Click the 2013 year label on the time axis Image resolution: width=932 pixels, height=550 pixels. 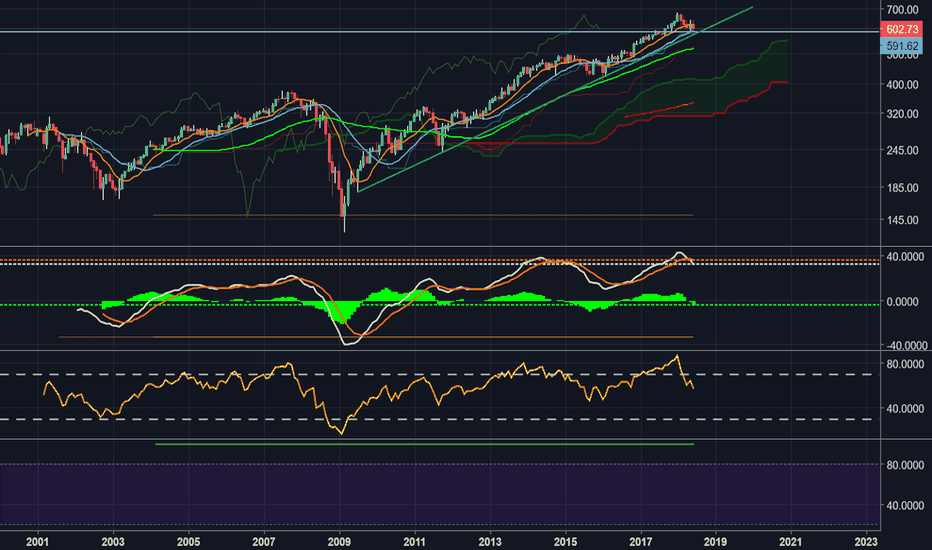[490, 542]
